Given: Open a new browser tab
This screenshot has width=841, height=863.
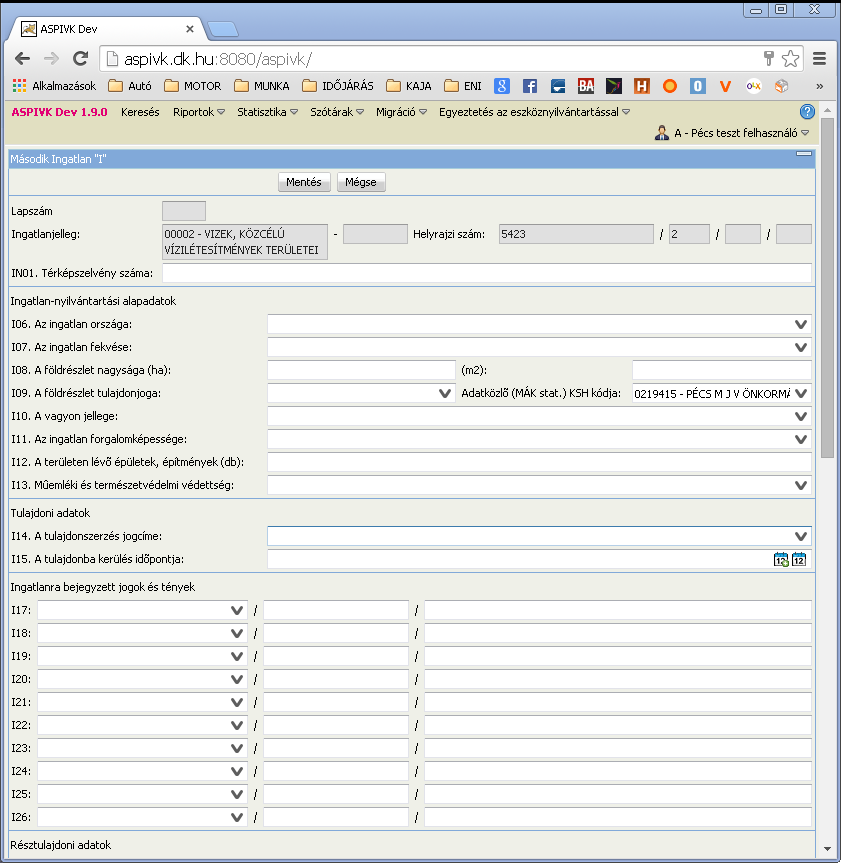Looking at the screenshot, I should click(223, 29).
